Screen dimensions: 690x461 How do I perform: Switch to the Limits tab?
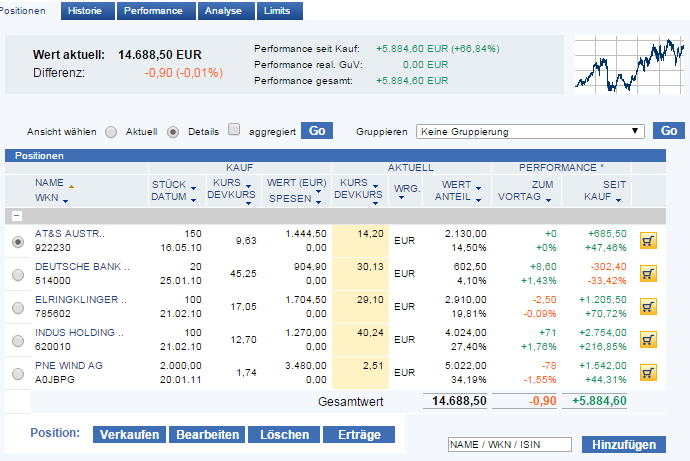(280, 11)
